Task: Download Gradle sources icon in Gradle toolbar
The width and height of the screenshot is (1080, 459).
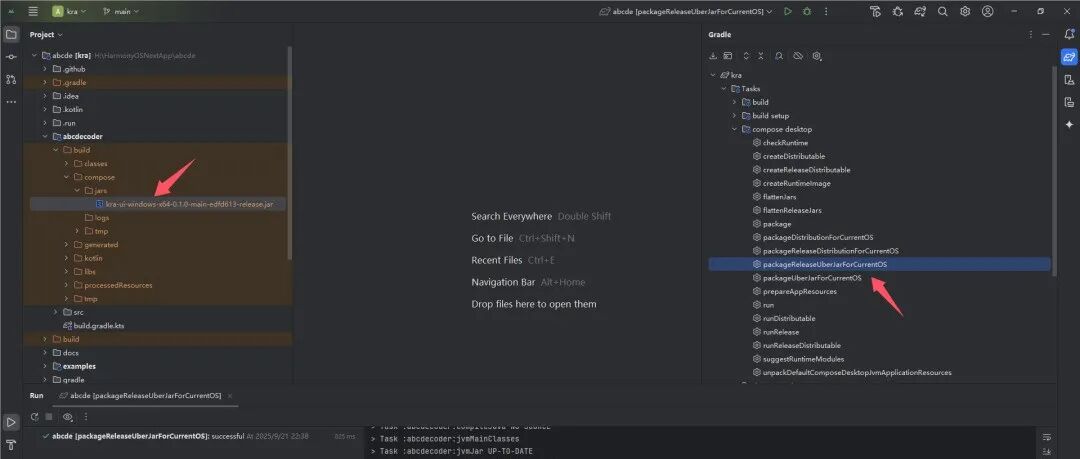Action: click(x=714, y=56)
